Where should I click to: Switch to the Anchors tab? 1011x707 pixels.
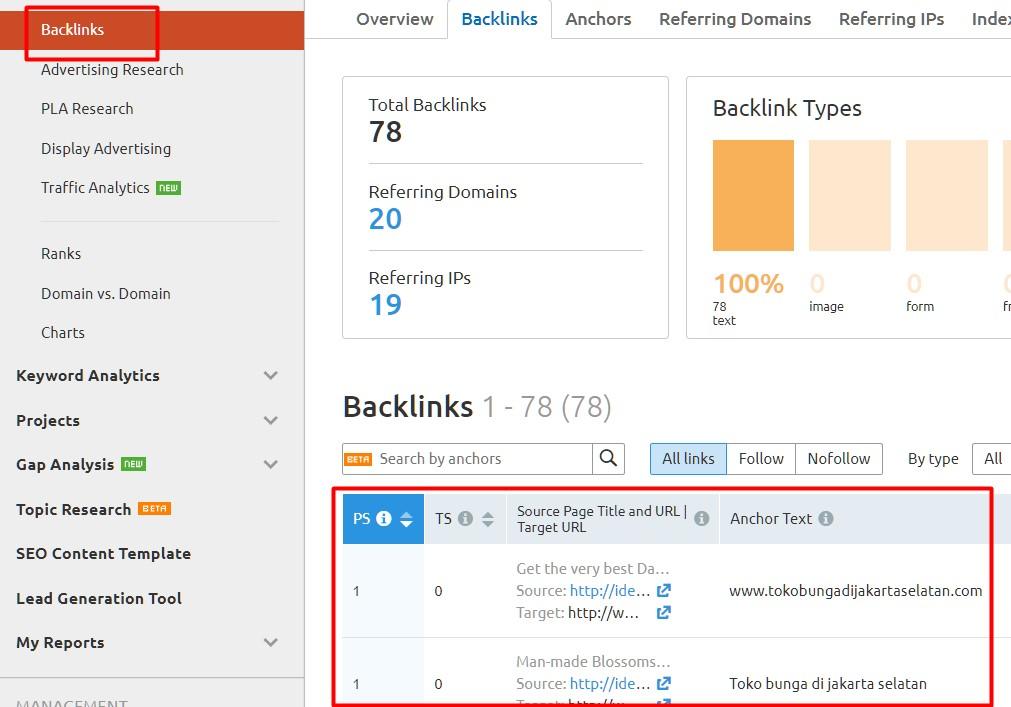pos(598,19)
